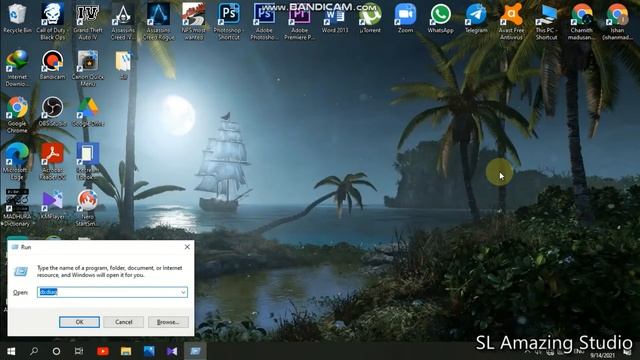The image size is (640, 360).
Task: Expand the Run dialog Open dropdown arrow
Action: [x=183, y=292]
